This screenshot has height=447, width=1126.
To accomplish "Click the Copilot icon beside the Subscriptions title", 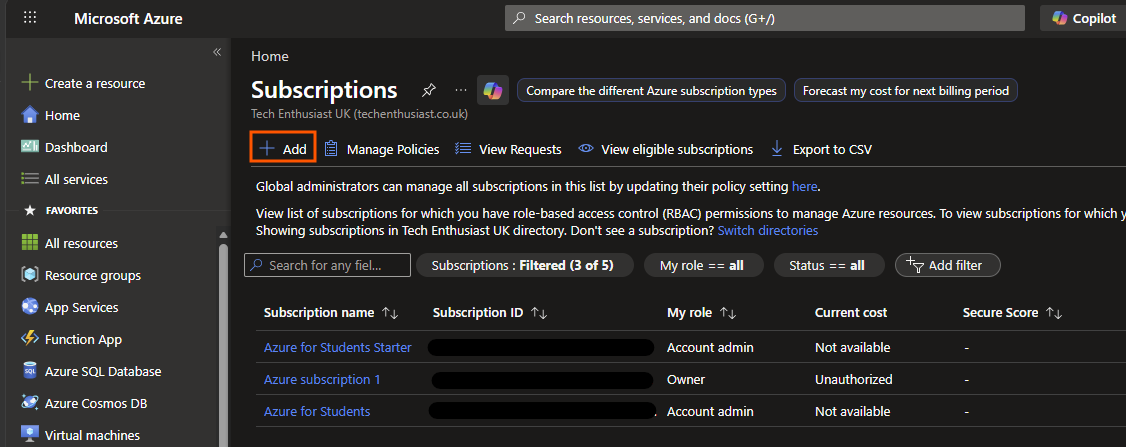I will pyautogui.click(x=493, y=91).
